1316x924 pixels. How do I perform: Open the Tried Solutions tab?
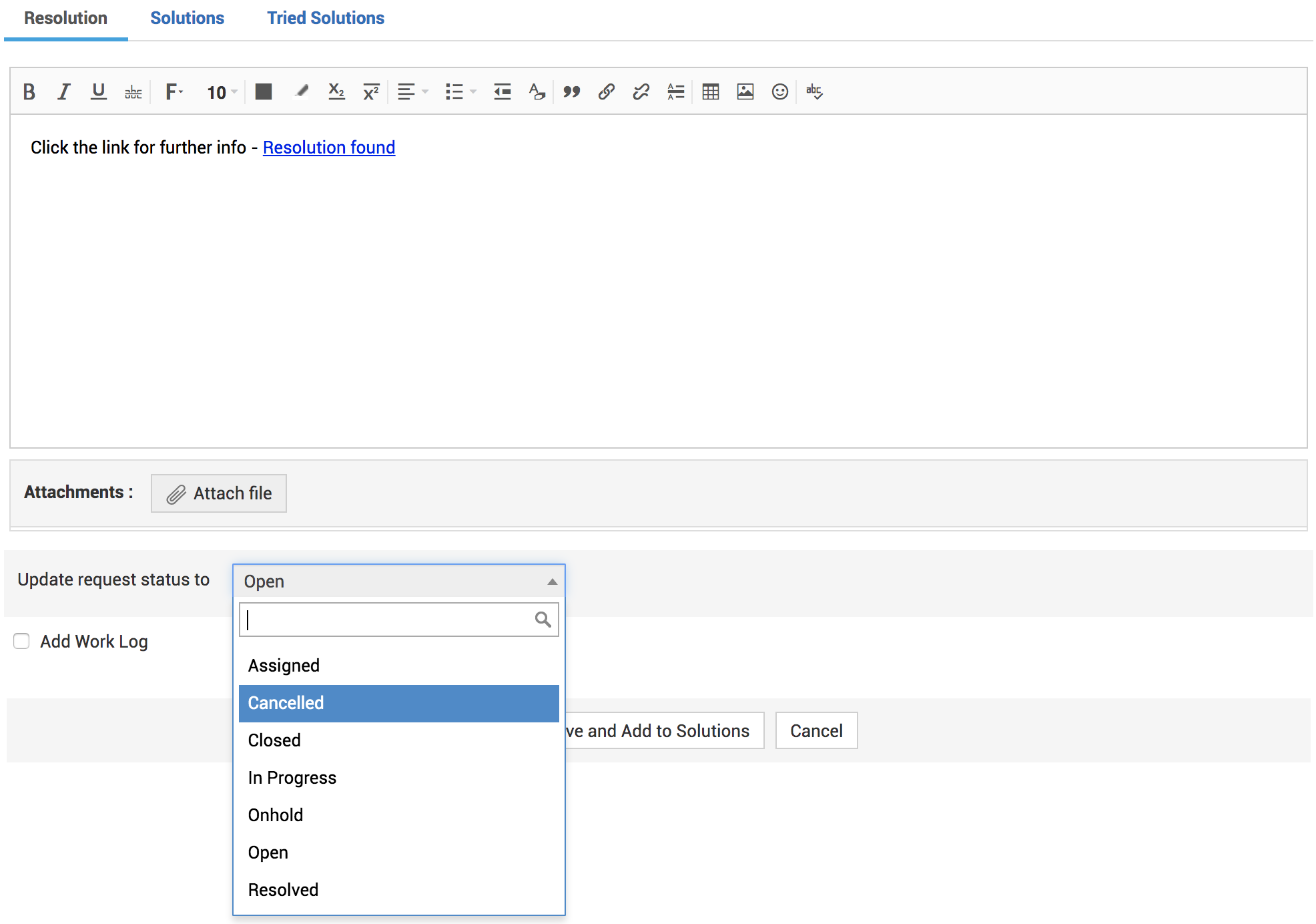tap(326, 18)
